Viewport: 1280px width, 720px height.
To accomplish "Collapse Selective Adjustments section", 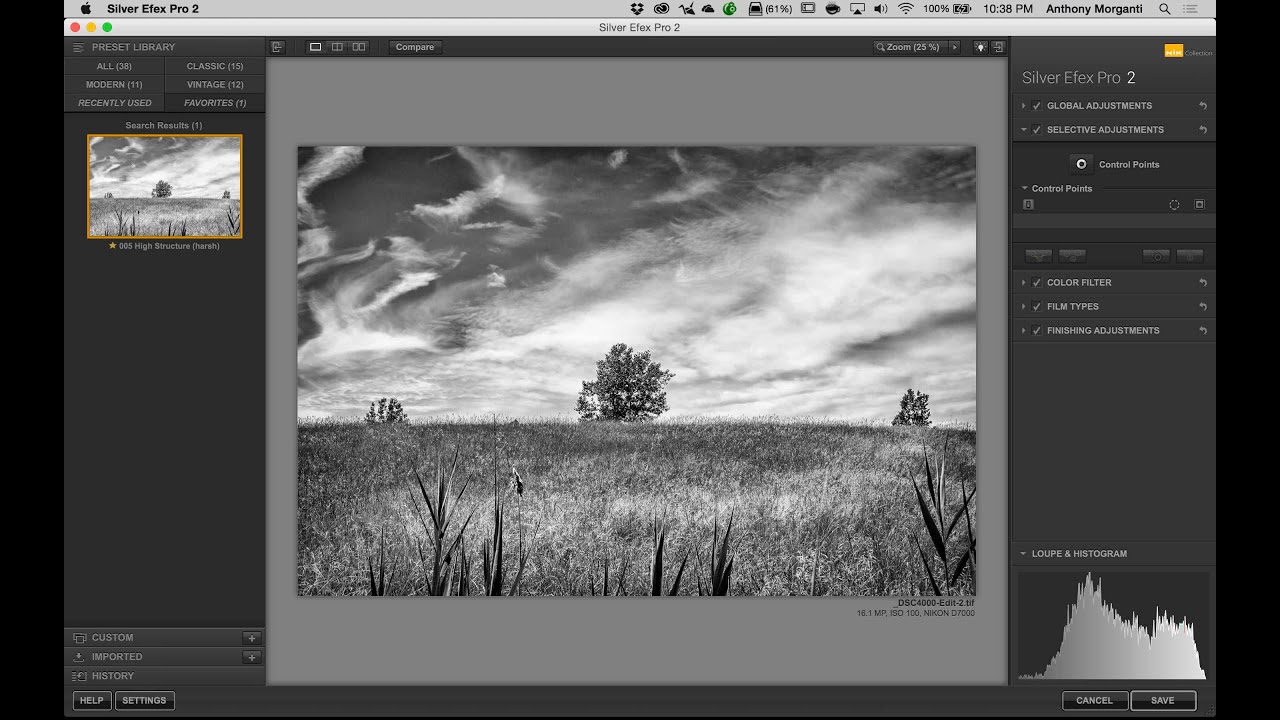I will tap(1024, 130).
